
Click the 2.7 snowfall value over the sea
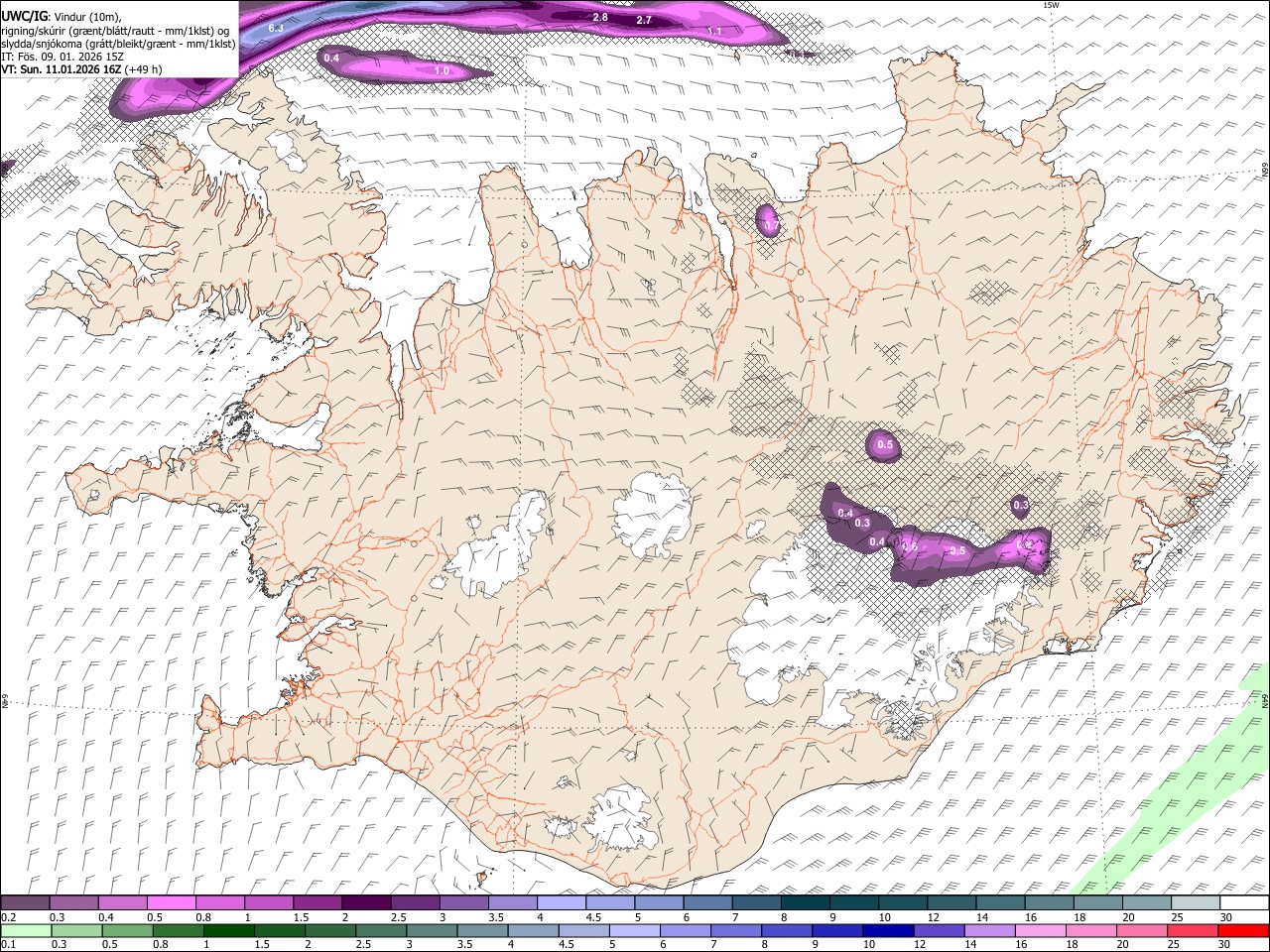[x=644, y=21]
